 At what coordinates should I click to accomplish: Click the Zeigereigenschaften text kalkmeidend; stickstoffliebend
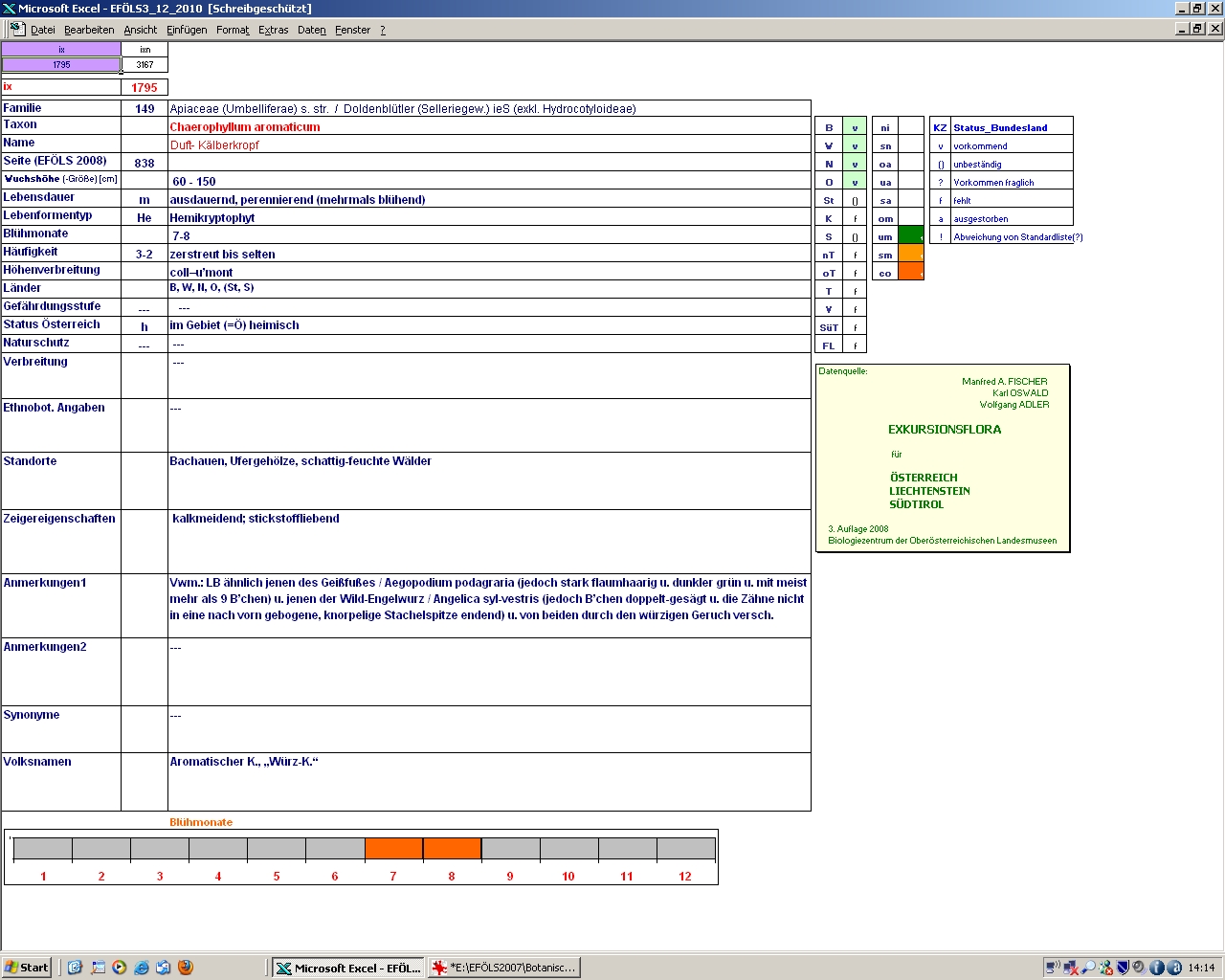pos(256,519)
